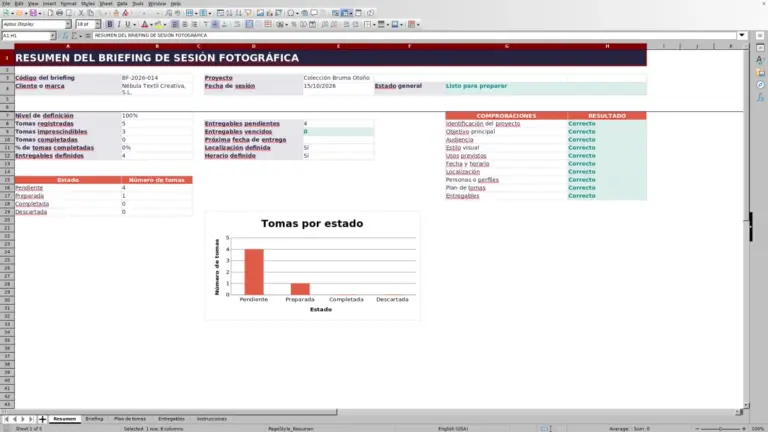Open the File menu
768x432 pixels.
pyautogui.click(x=6, y=3)
